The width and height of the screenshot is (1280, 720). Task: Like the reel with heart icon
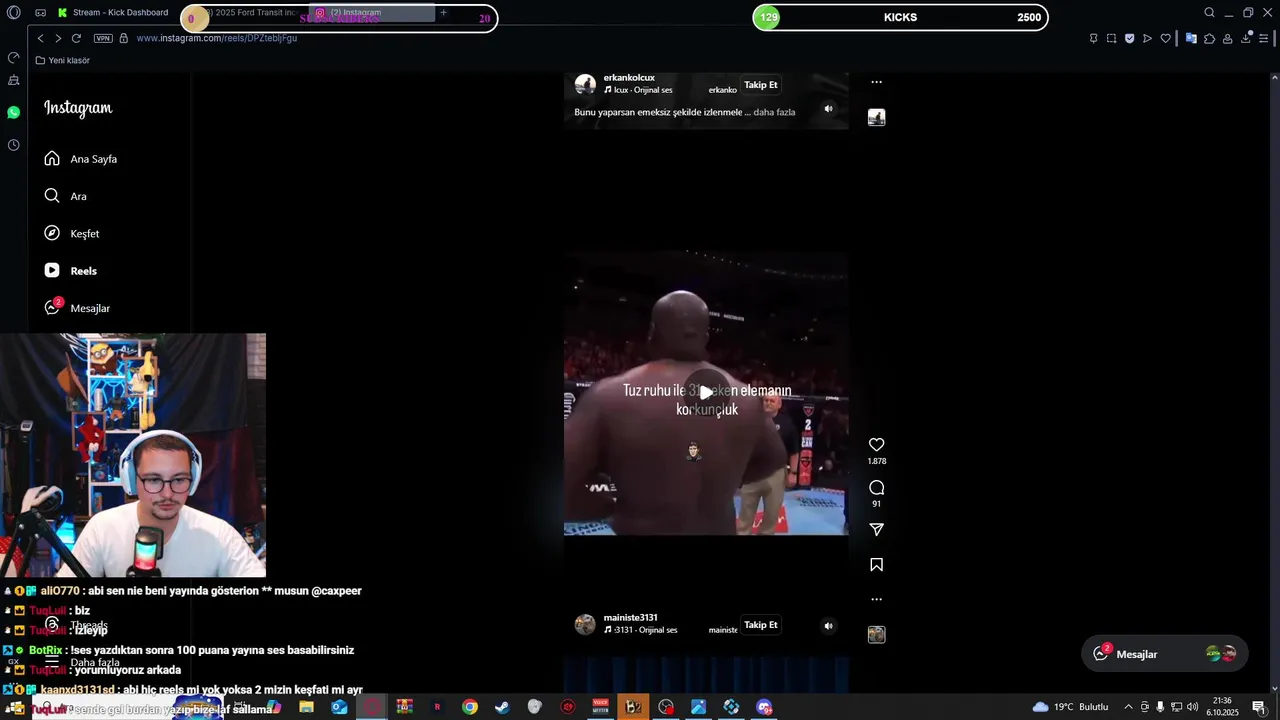coord(876,445)
